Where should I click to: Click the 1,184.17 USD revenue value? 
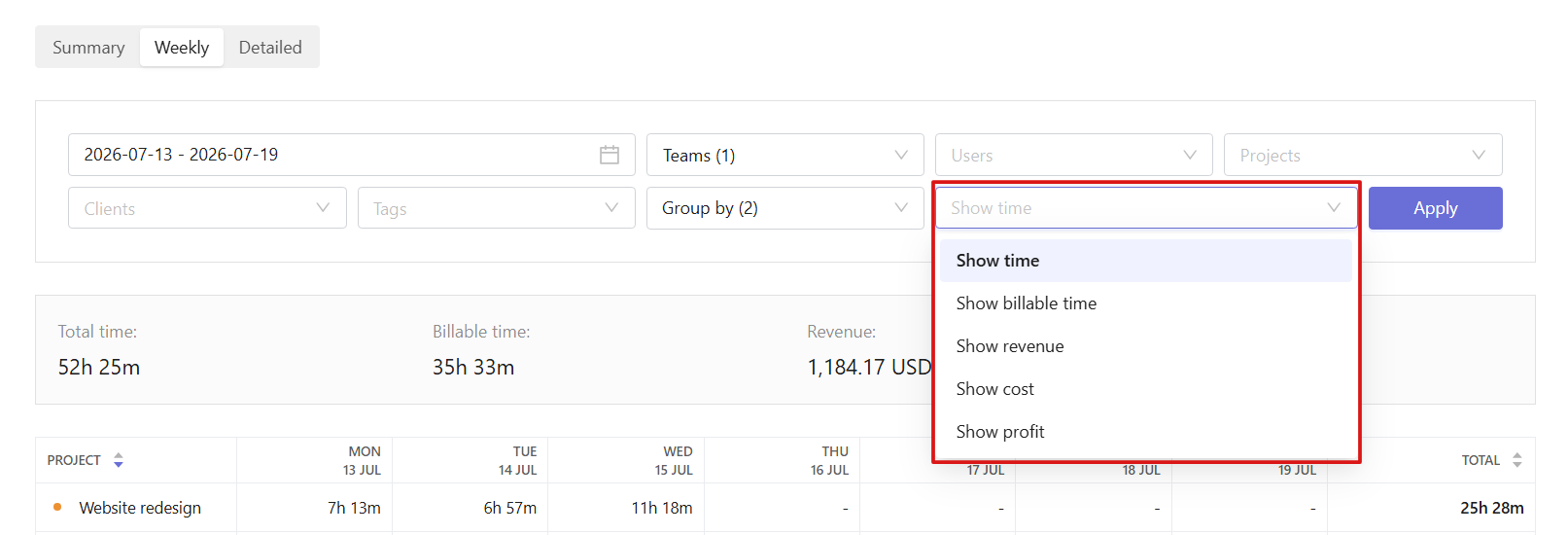tap(869, 368)
